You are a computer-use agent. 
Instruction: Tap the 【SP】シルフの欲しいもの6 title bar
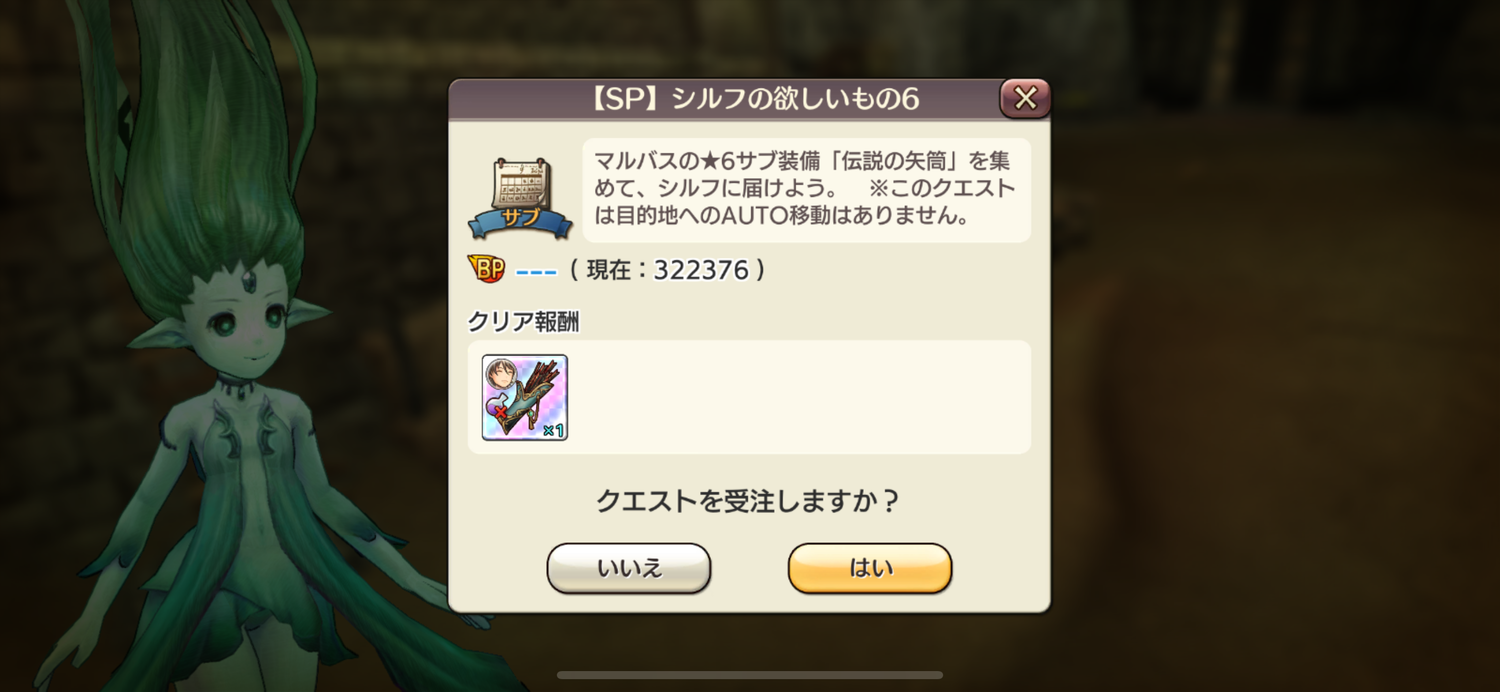coord(750,99)
